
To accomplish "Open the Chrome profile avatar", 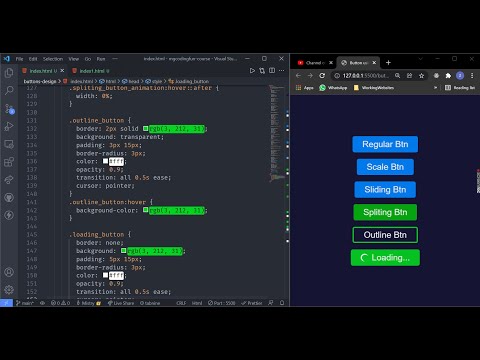I will coord(460,76).
